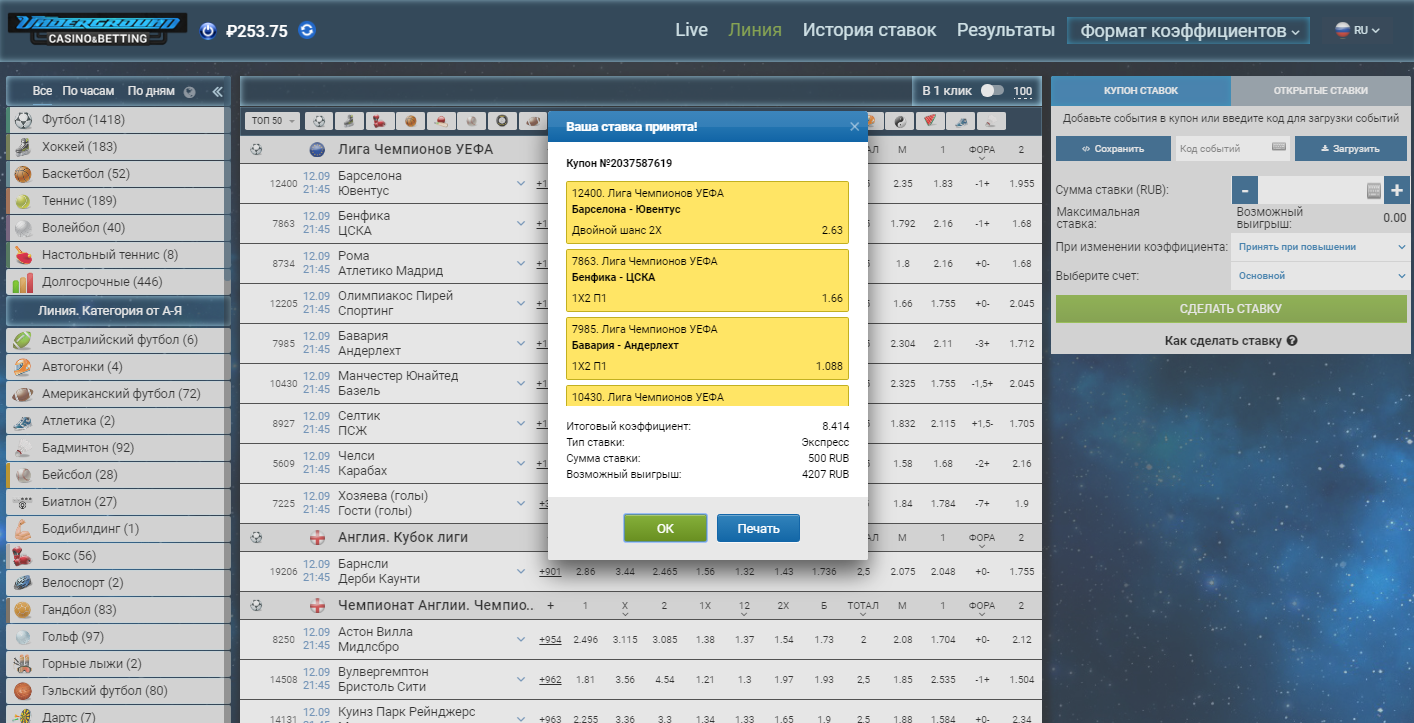
Task: Click the Сохранить coupon button
Action: [x=1113, y=148]
